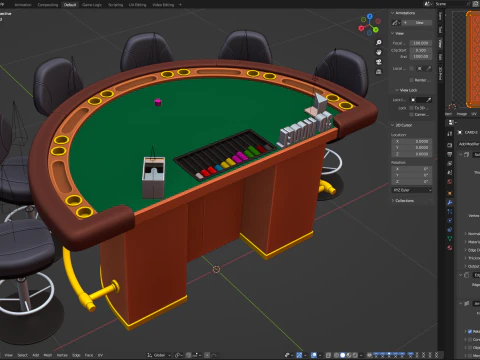Open the viewport shading options dropdown arrow
480x360 pixels.
tap(361, 355)
